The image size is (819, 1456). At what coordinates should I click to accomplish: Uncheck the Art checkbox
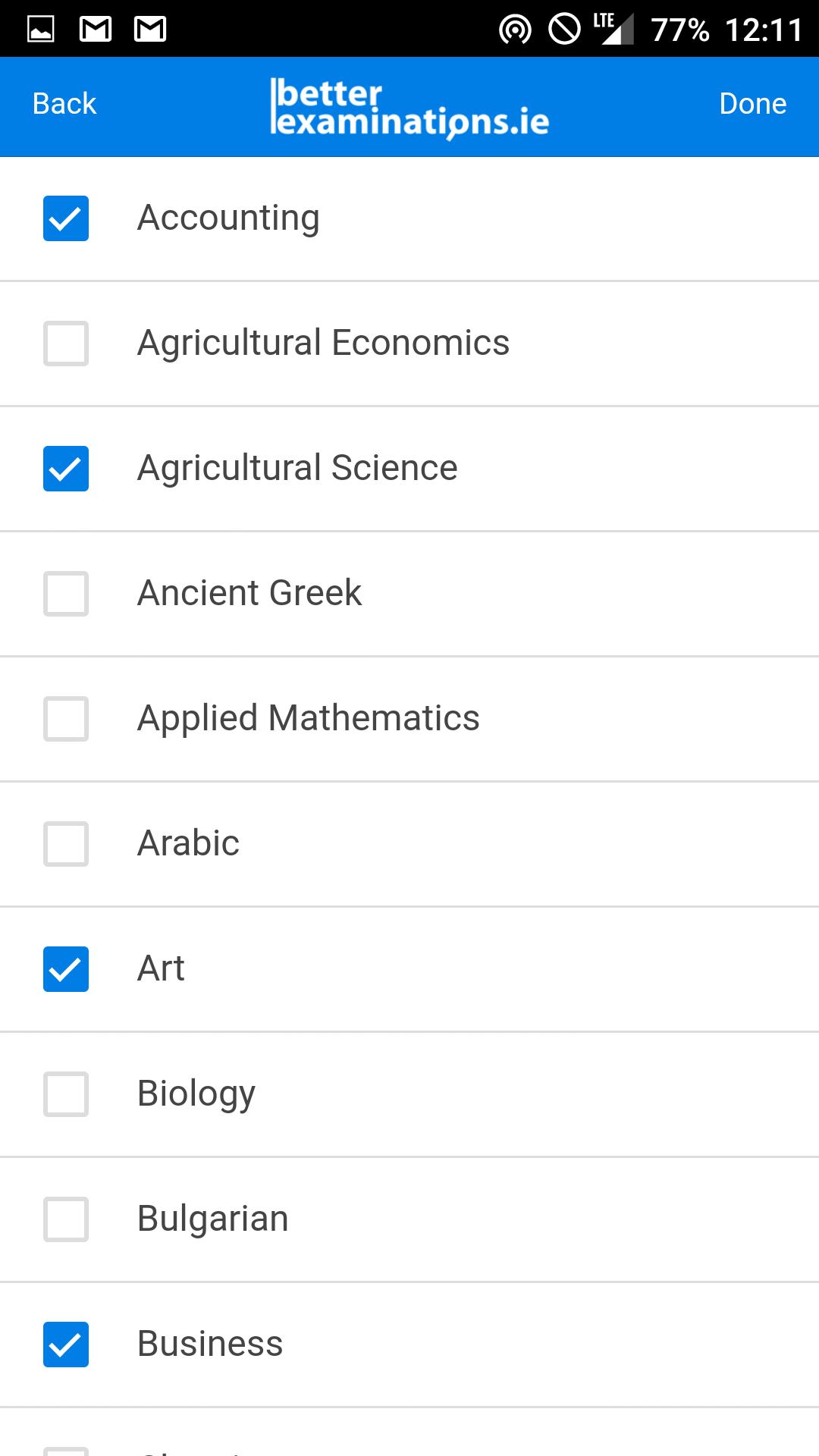point(66,969)
